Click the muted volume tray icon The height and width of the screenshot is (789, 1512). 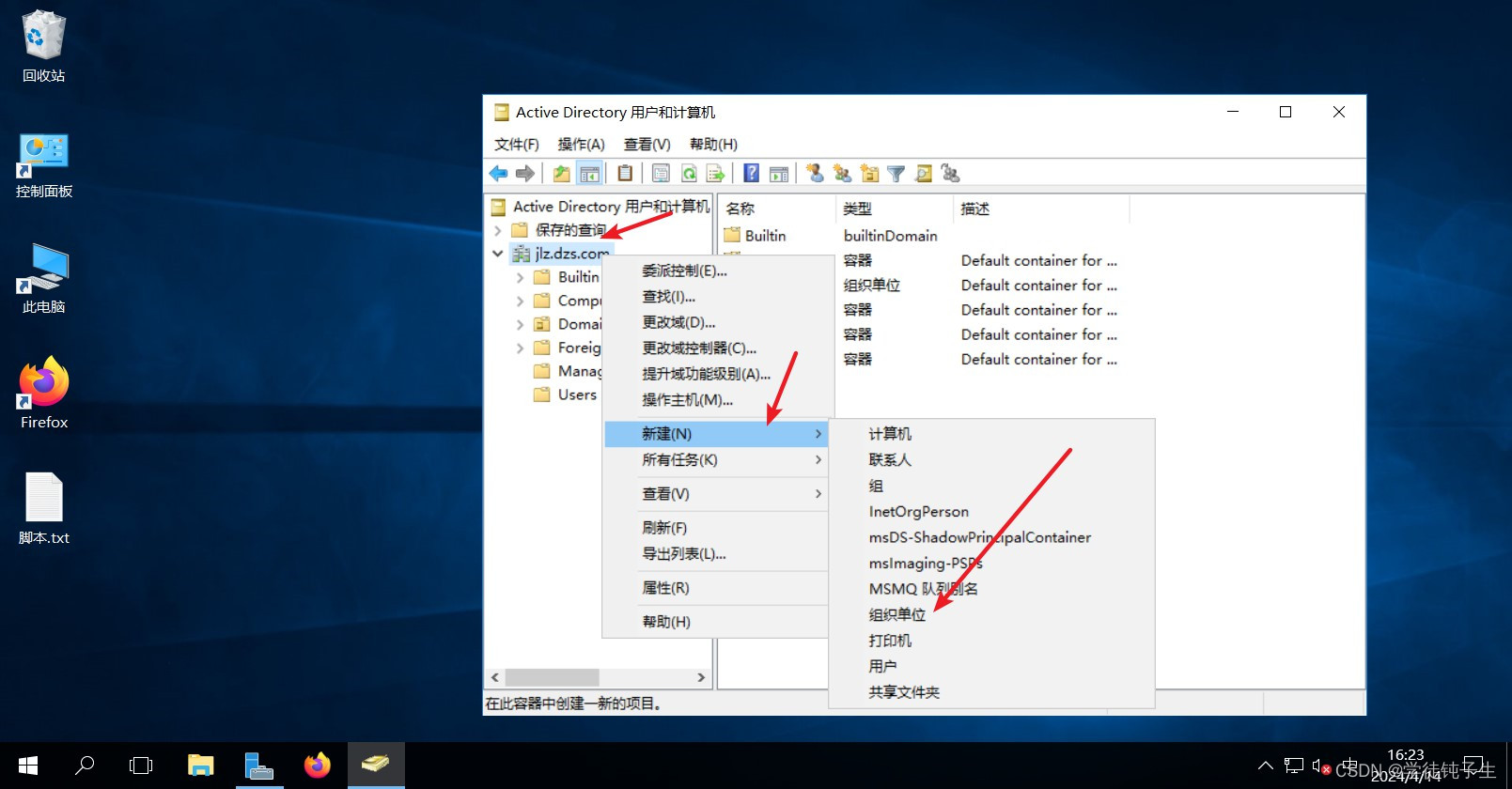[x=1321, y=766]
